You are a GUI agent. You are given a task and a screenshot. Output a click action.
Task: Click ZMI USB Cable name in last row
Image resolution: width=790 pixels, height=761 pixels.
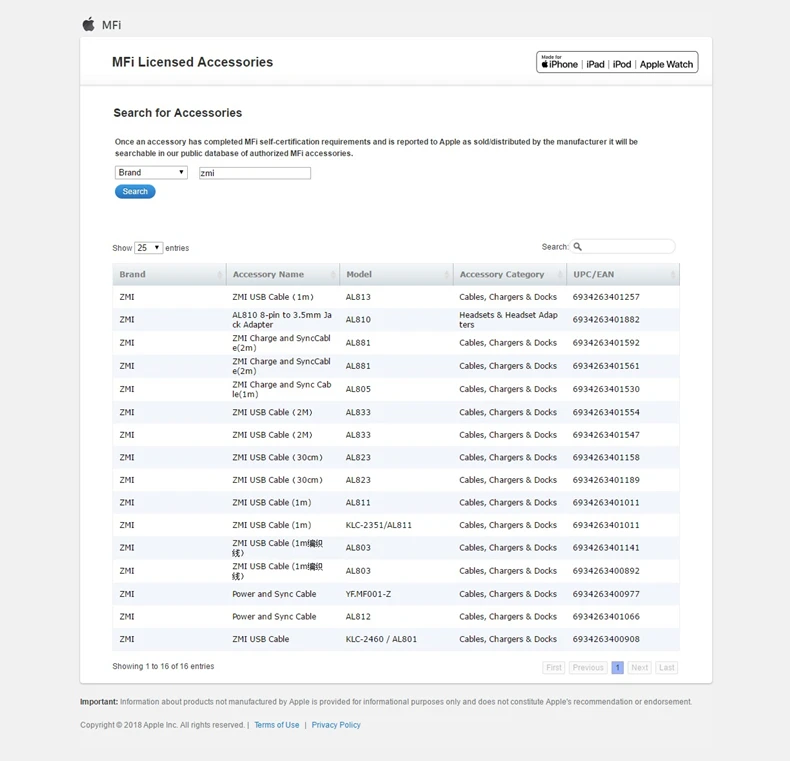(x=260, y=639)
